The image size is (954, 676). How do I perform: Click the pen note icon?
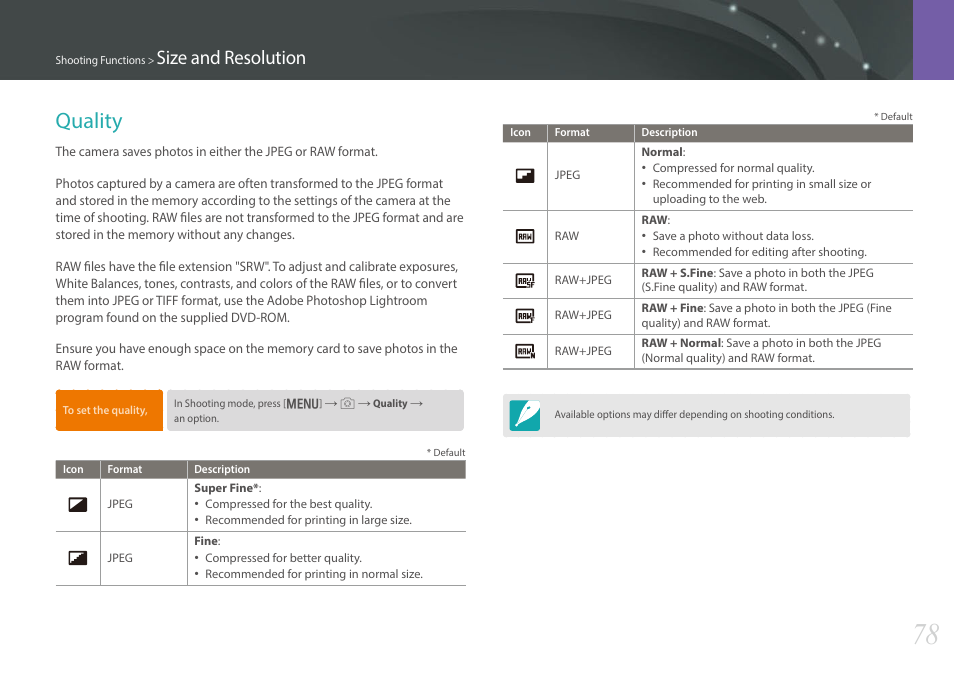tap(524, 416)
